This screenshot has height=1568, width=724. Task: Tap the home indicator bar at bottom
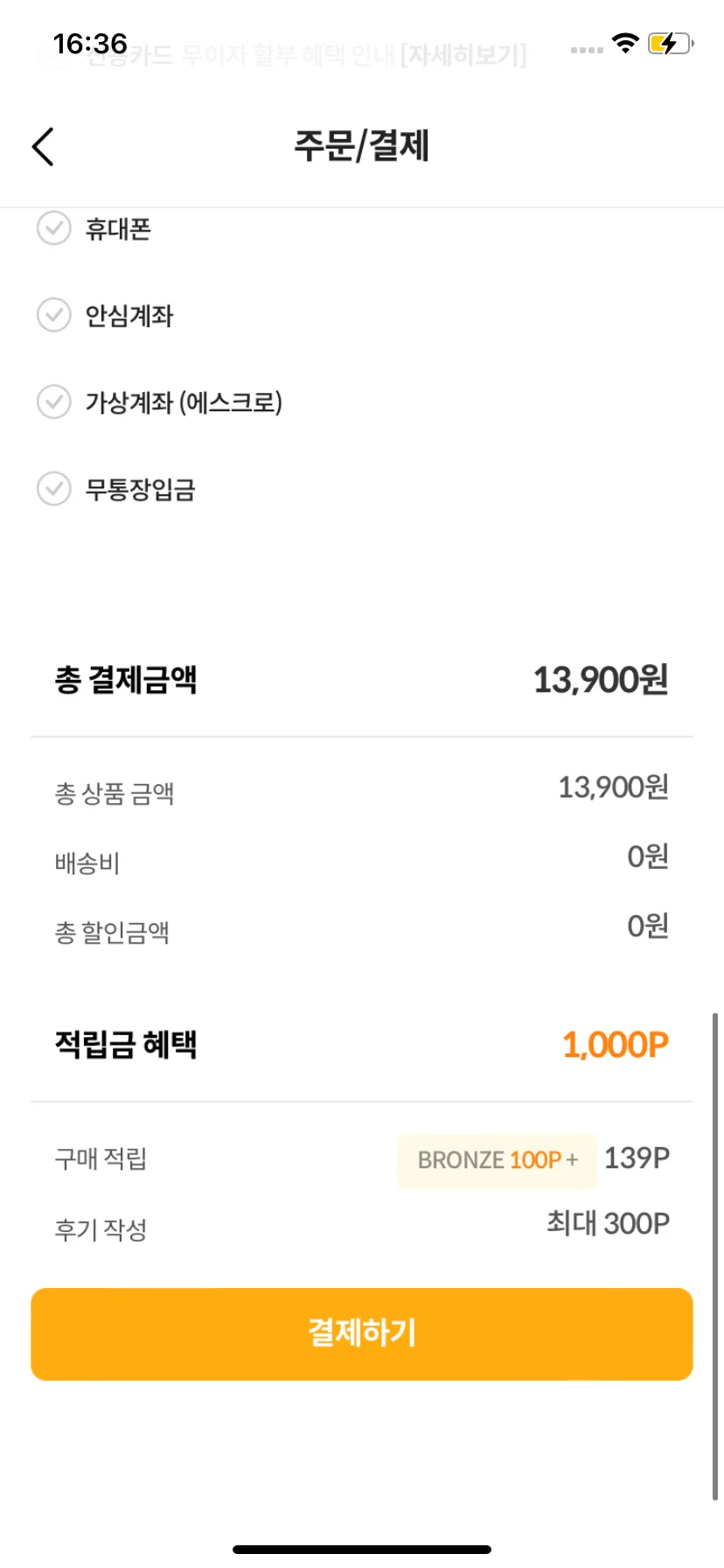pos(362,1549)
